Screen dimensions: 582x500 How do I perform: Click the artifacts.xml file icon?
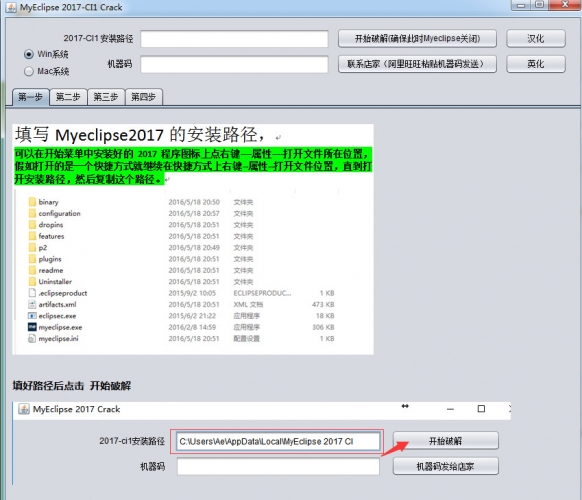tap(32, 304)
